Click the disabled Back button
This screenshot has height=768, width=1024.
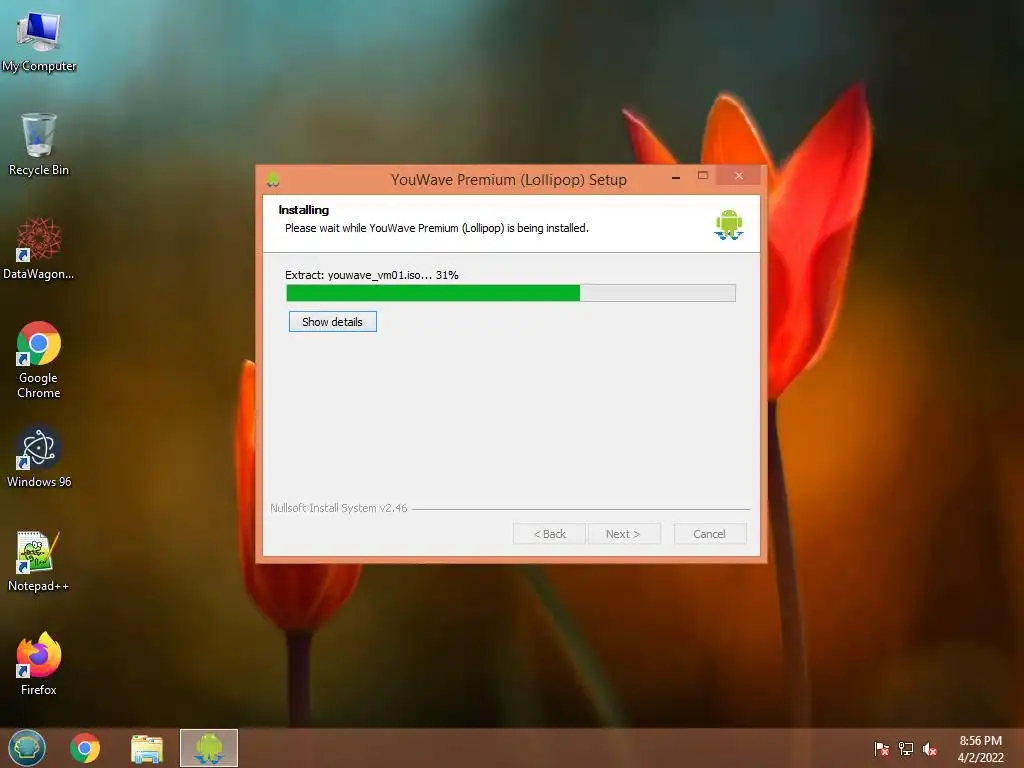tap(549, 534)
